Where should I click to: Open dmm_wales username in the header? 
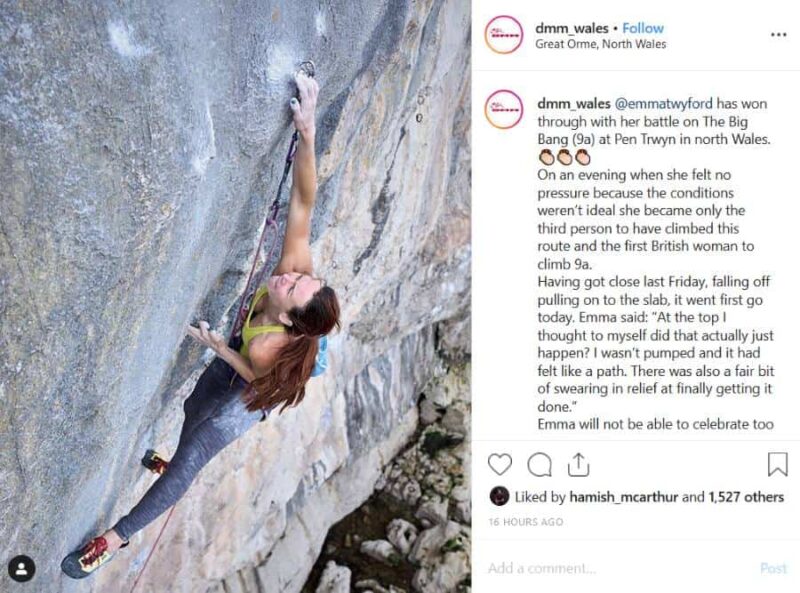pos(571,28)
